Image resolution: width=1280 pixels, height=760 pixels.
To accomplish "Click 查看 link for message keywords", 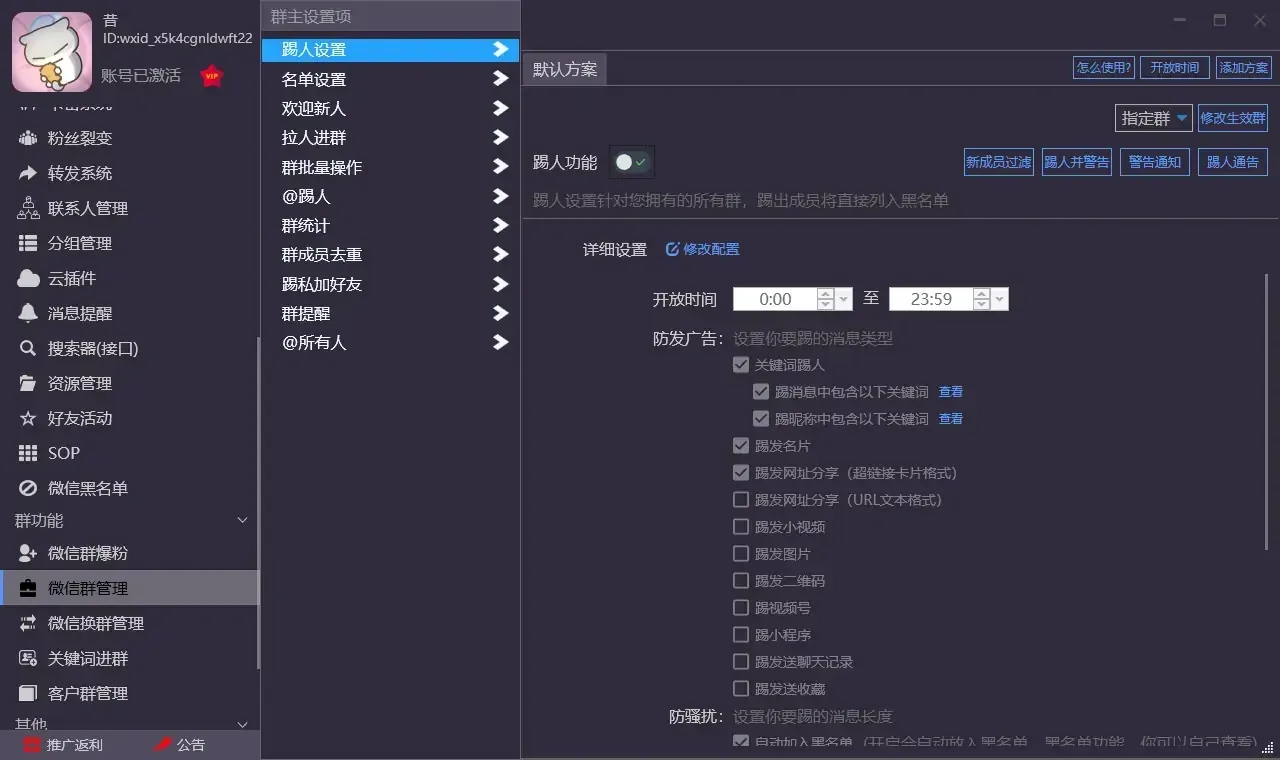I will [x=951, y=392].
